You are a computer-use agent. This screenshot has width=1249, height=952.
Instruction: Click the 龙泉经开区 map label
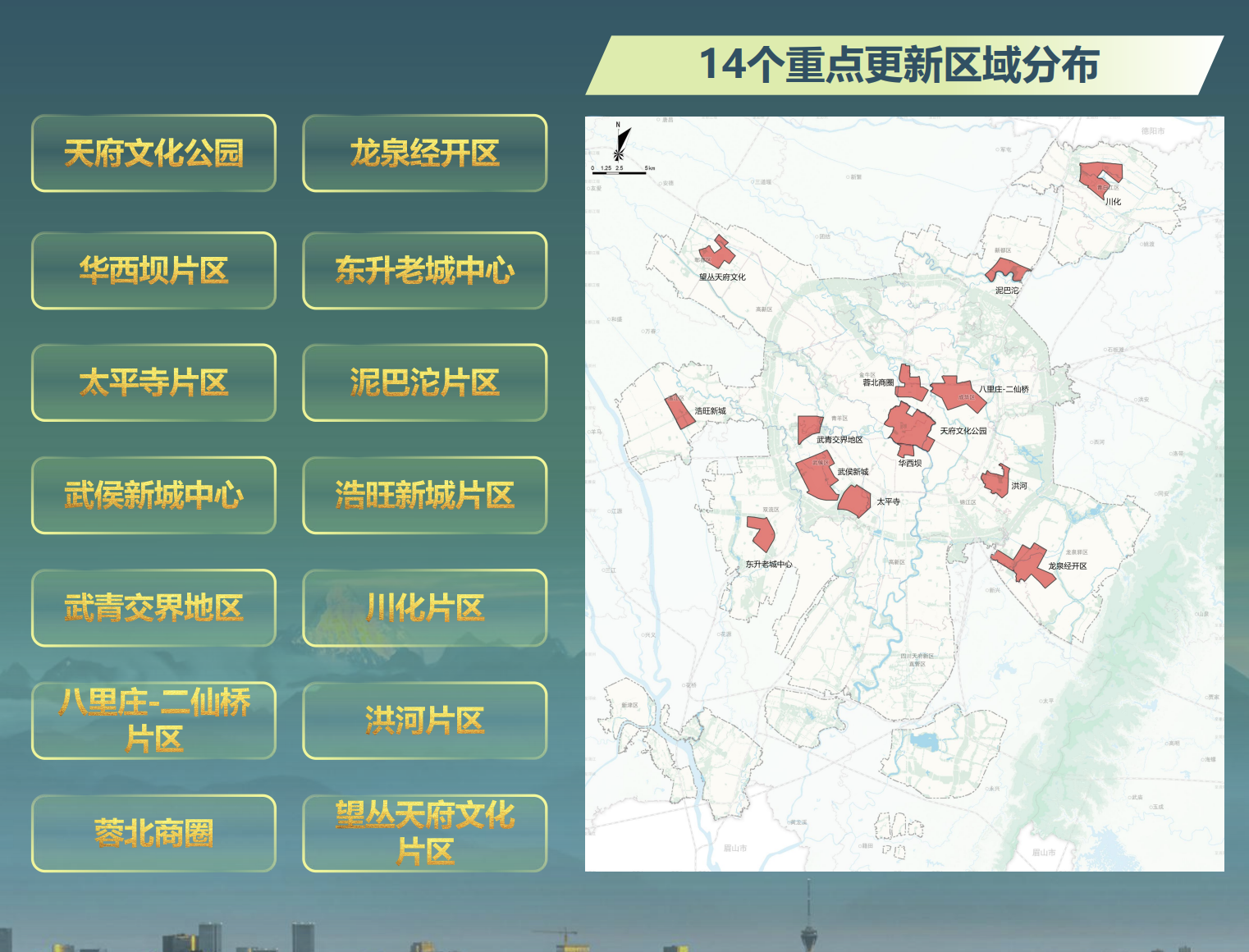point(1067,566)
